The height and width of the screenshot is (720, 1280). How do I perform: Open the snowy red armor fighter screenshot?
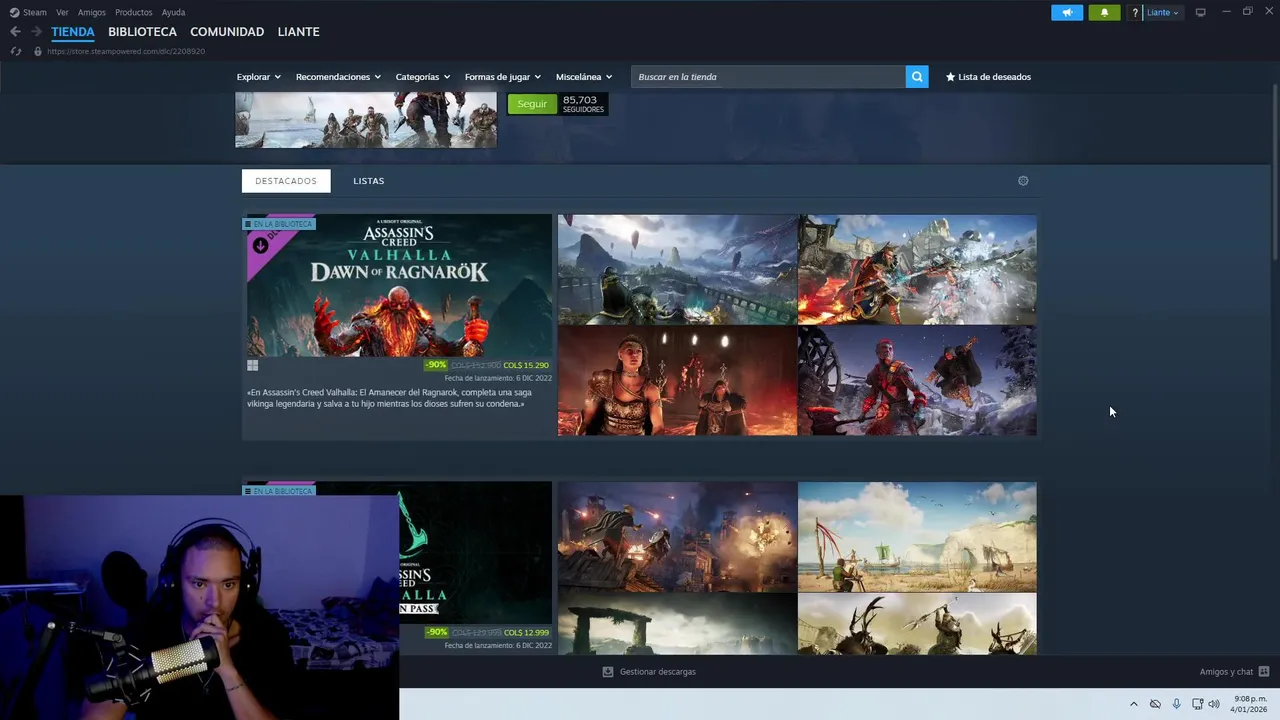pos(917,381)
